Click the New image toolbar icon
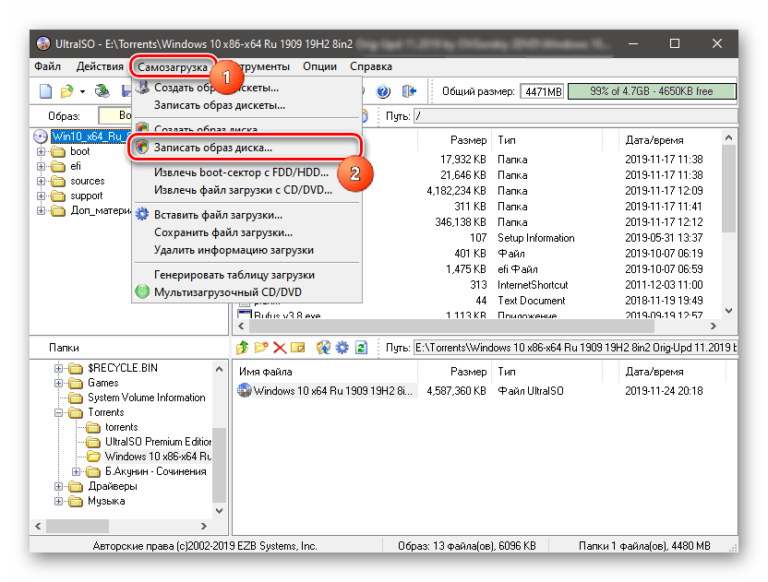The image size is (768, 582). tap(45, 92)
